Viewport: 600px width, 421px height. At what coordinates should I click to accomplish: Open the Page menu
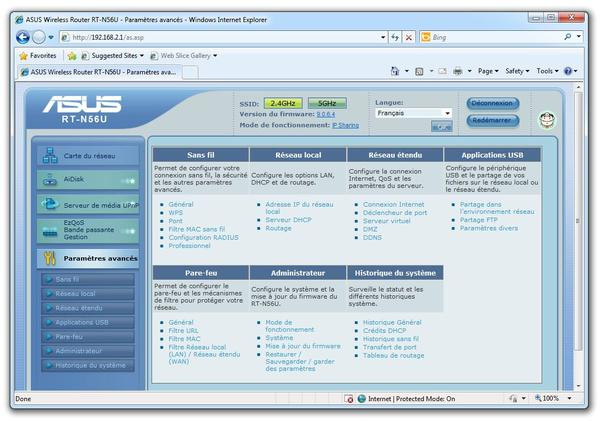pyautogui.click(x=488, y=71)
